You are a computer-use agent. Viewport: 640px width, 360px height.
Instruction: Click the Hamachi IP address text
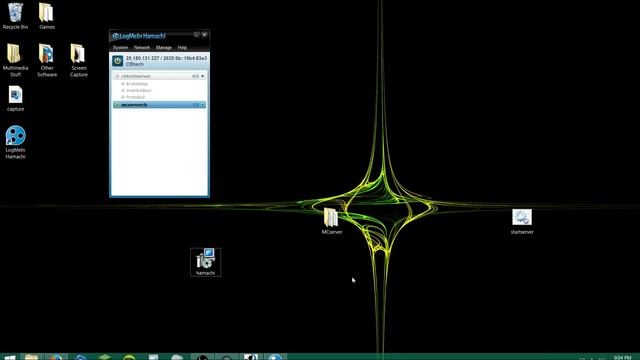click(167, 58)
